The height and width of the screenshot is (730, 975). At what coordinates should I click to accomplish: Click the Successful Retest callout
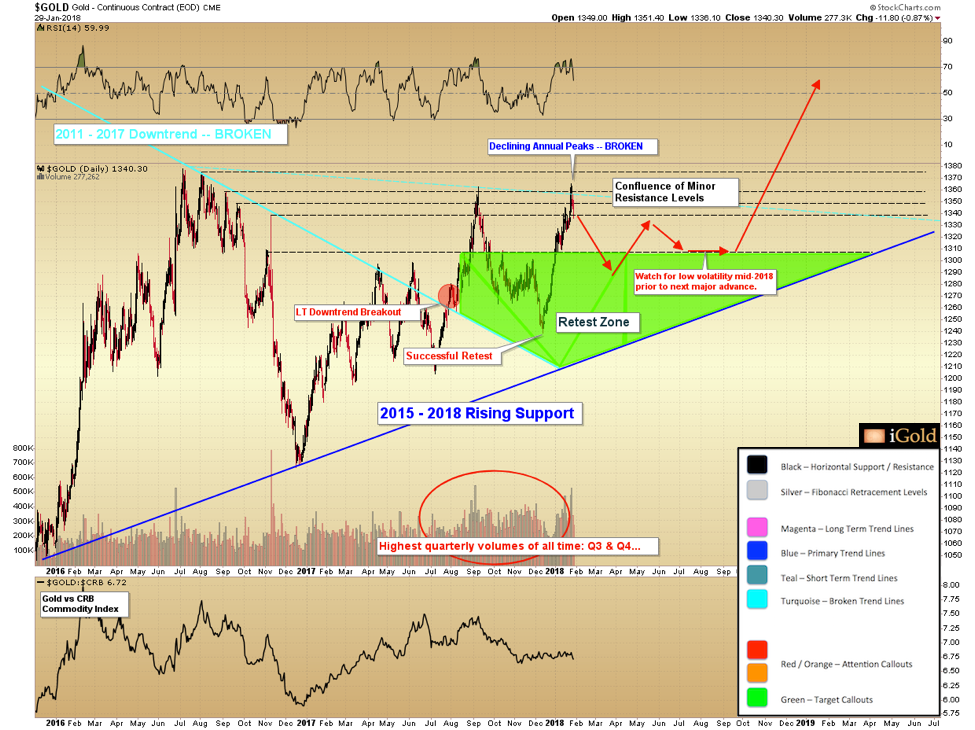tap(448, 355)
